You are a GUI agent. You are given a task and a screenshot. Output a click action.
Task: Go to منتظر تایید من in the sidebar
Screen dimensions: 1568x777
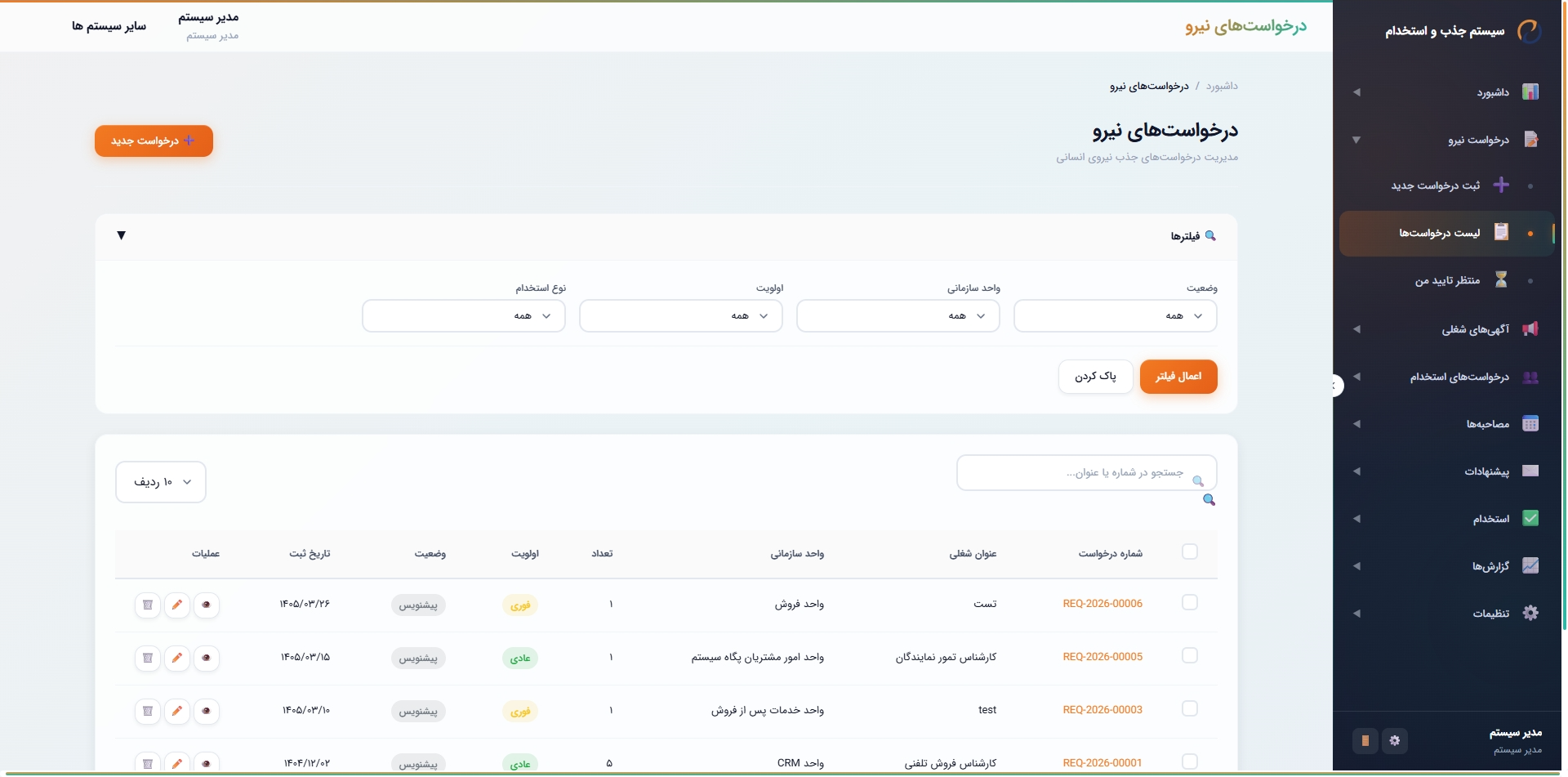(x=1449, y=280)
